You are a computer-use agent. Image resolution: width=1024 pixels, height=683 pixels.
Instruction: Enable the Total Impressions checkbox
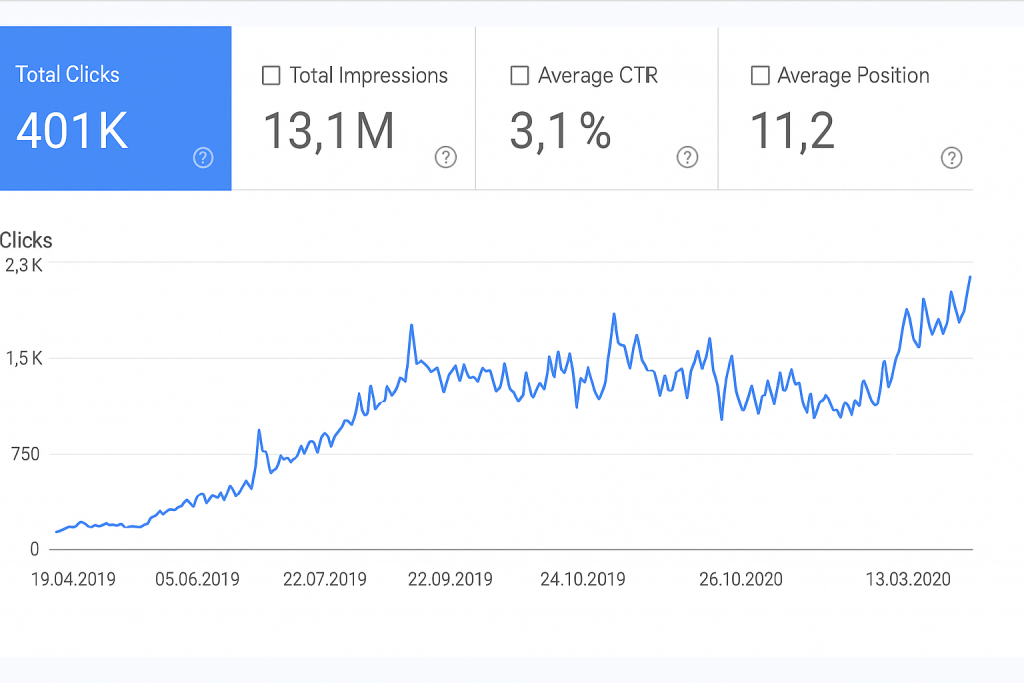tap(271, 76)
